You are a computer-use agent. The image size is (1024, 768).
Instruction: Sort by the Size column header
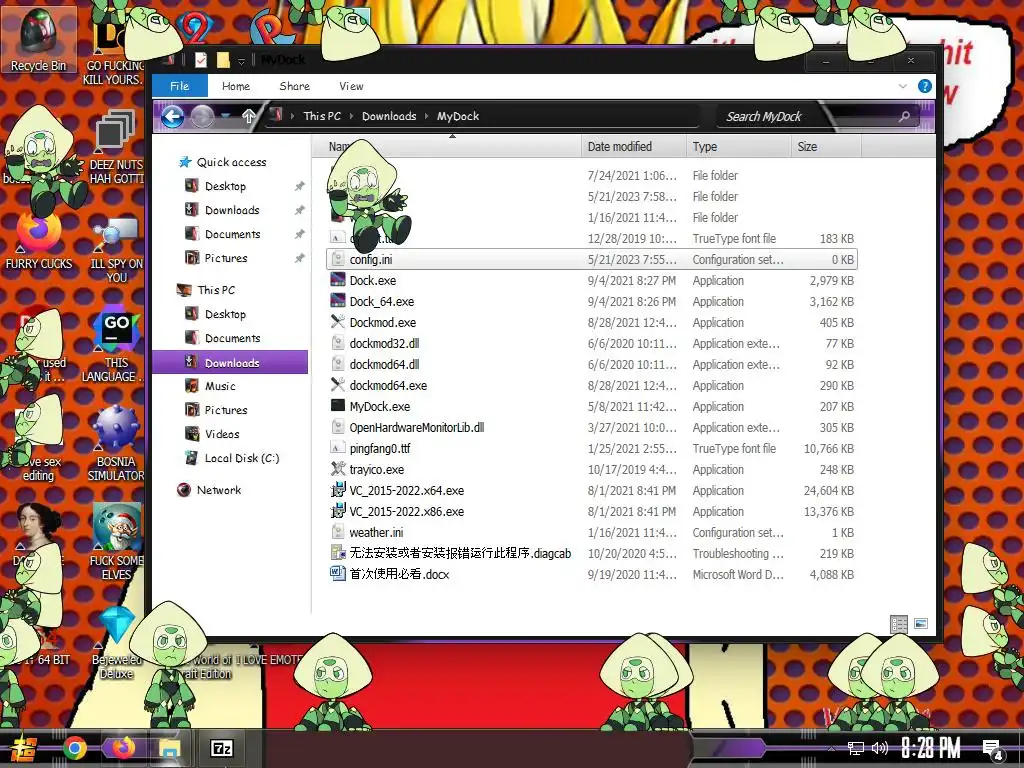point(826,146)
